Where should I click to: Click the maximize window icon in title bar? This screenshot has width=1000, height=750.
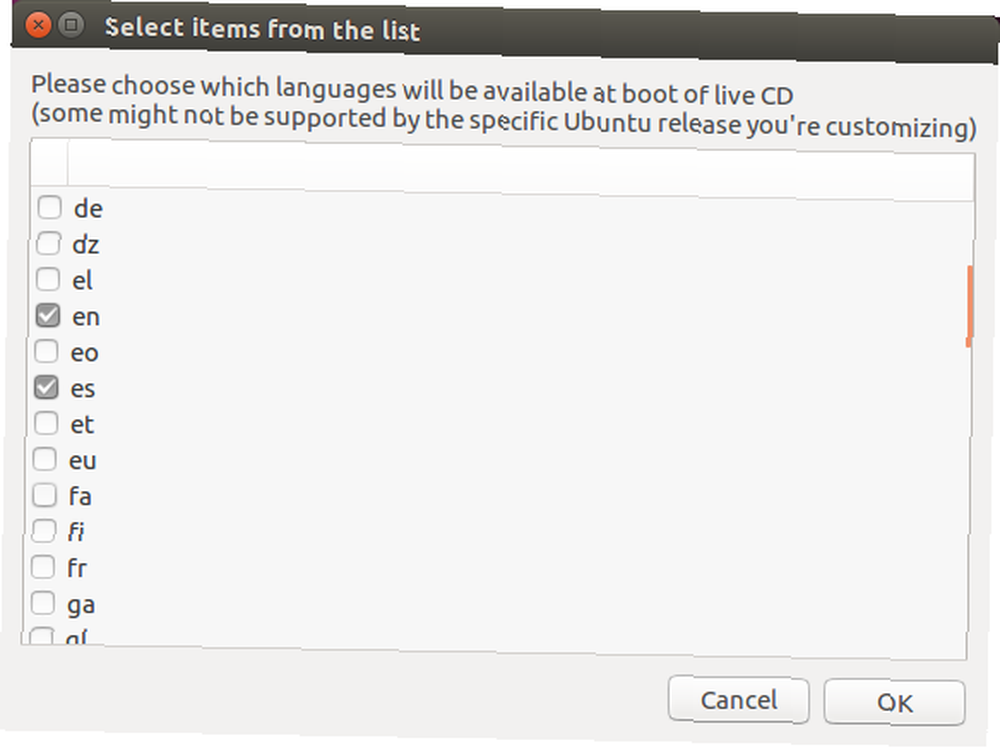[x=71, y=25]
